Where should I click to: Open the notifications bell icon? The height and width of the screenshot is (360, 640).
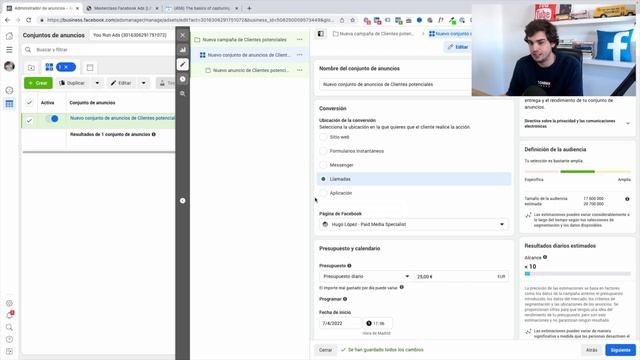9,315
